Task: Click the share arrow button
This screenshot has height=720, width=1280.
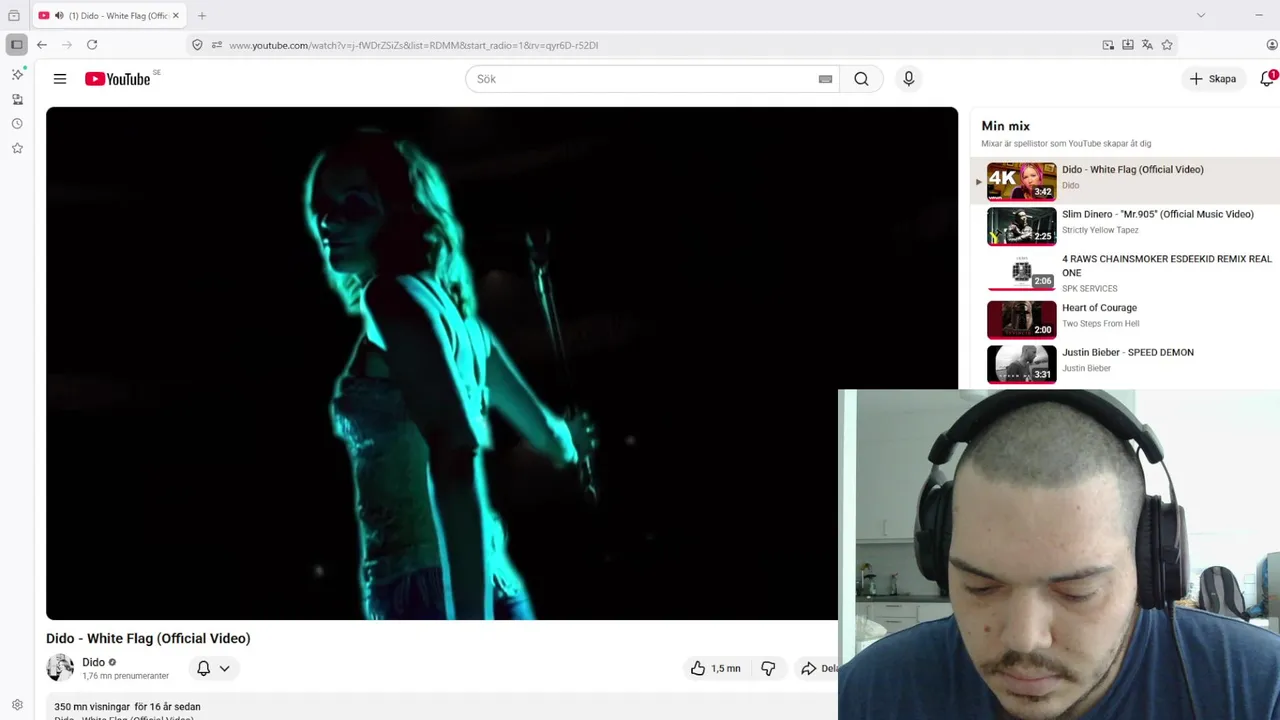Action: (816, 668)
